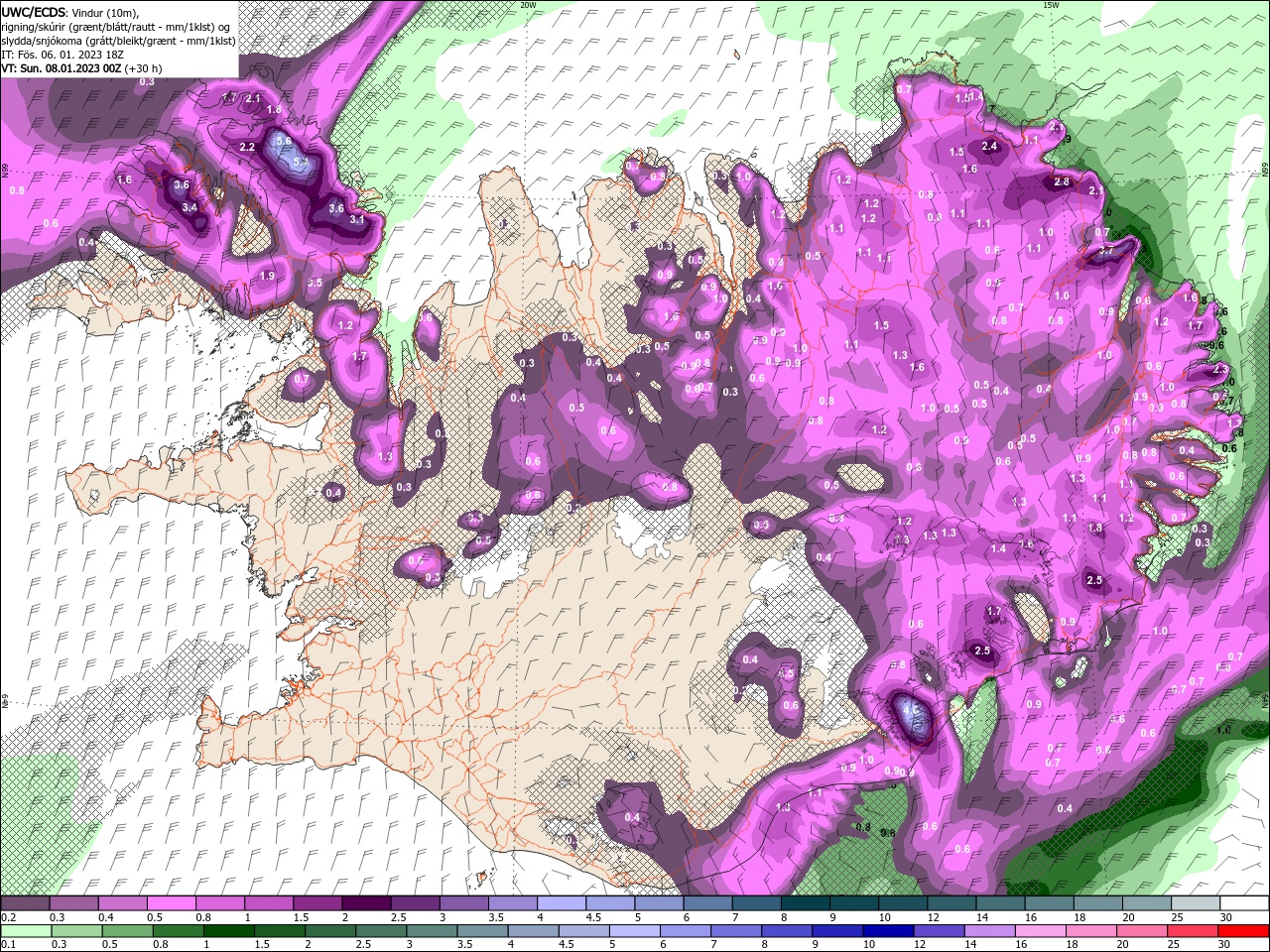The image size is (1270, 952).
Task: Click bottom-row pink swatch between 16 and 18
Action: pos(1041,930)
